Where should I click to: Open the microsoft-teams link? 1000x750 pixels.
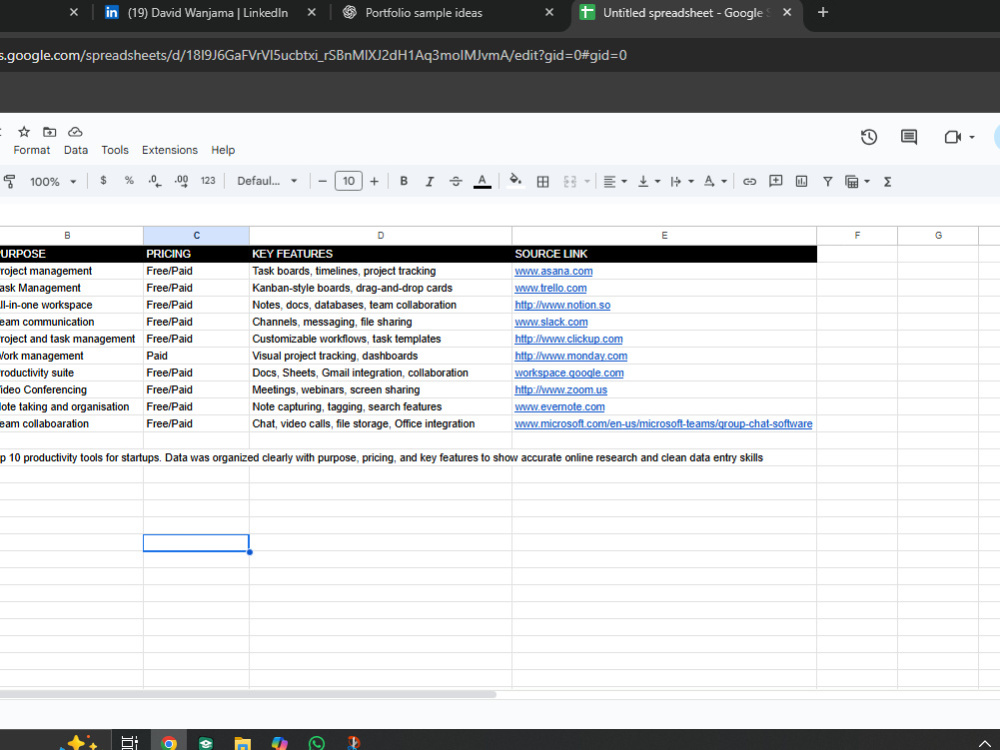coord(663,423)
